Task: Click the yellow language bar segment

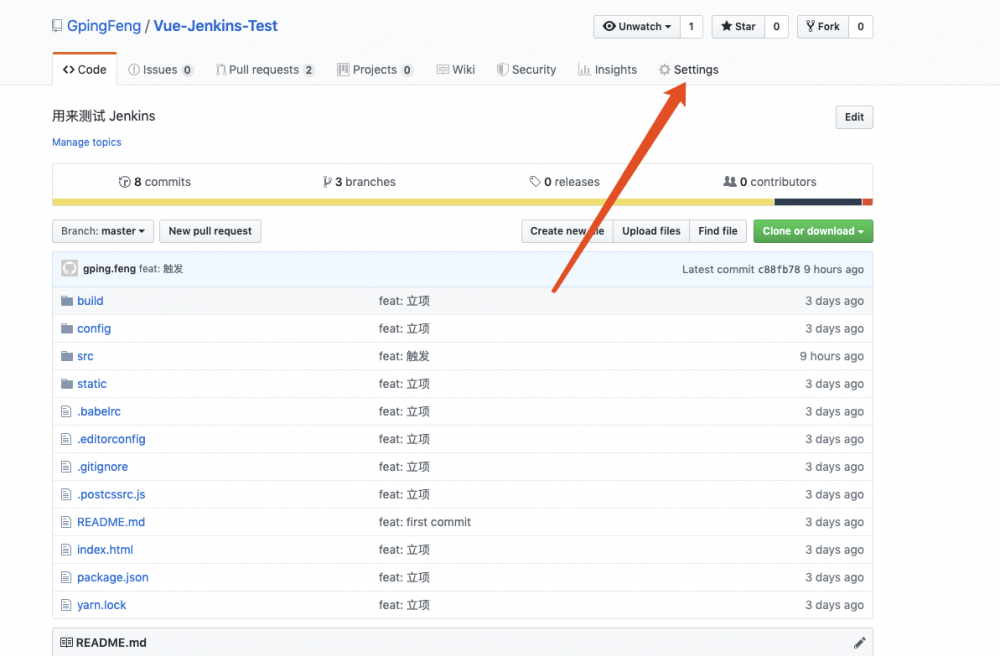Action: click(400, 200)
